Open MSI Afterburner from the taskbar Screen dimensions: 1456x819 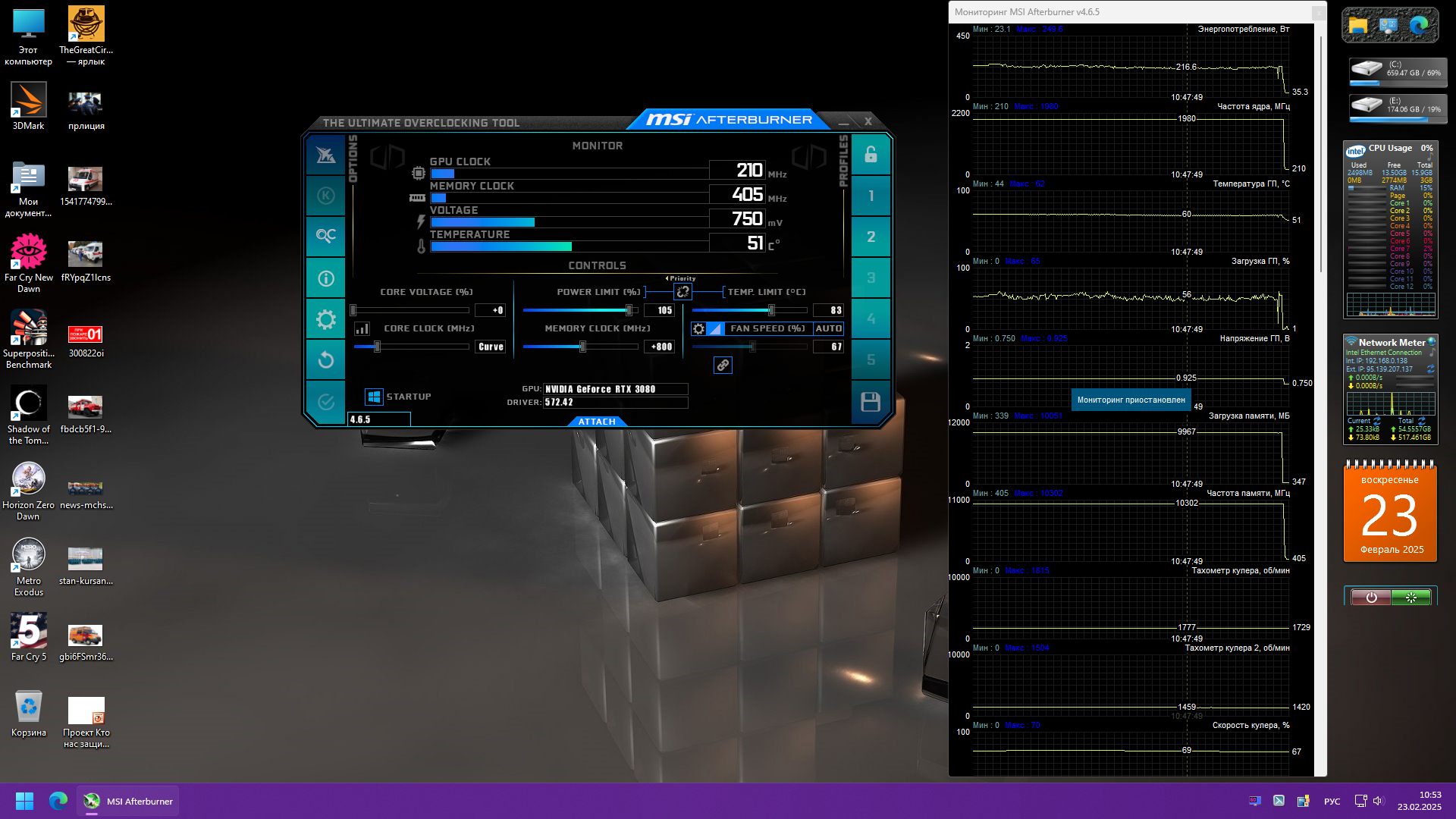pyautogui.click(x=127, y=801)
